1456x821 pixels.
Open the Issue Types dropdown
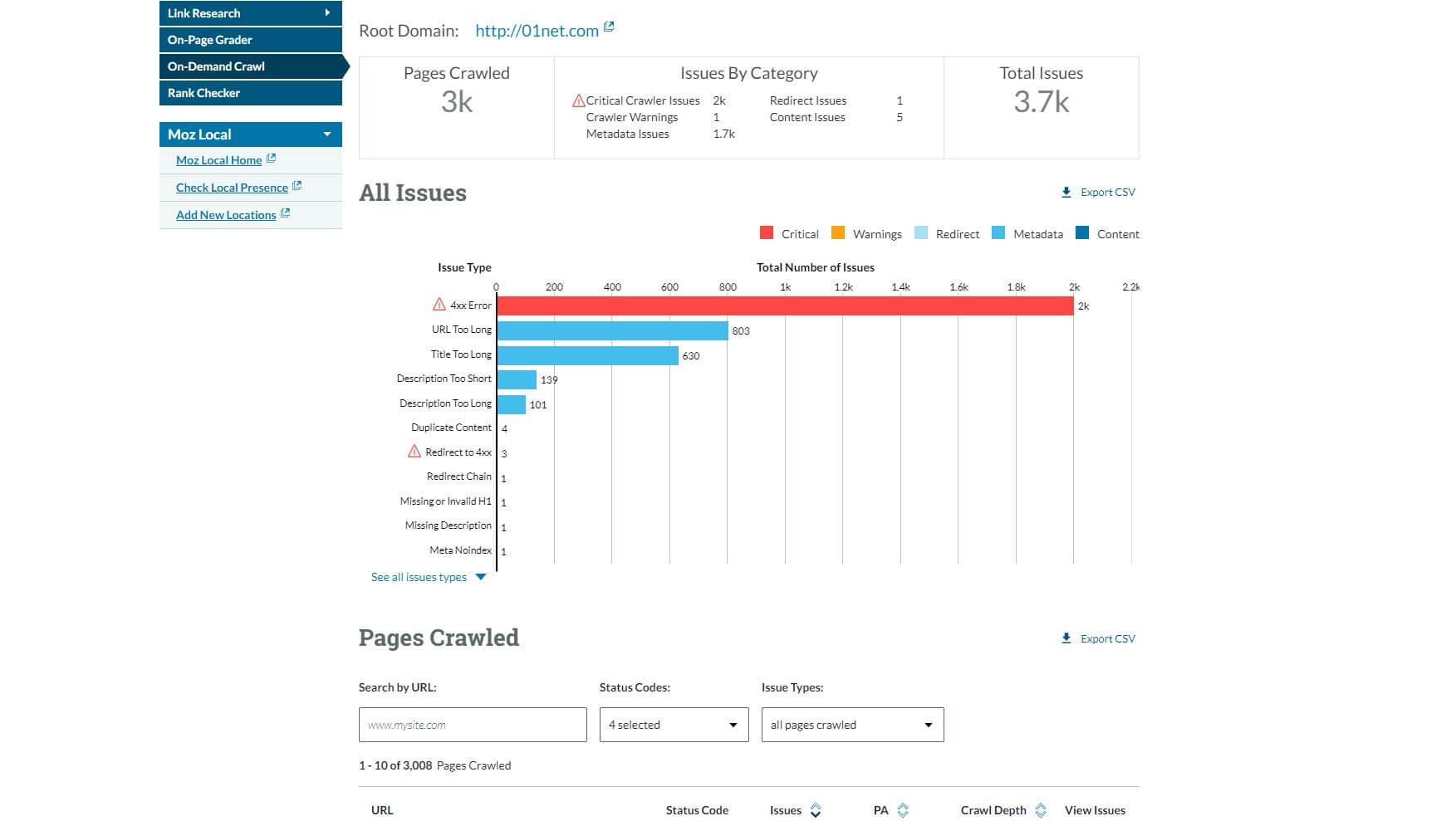[x=852, y=725]
